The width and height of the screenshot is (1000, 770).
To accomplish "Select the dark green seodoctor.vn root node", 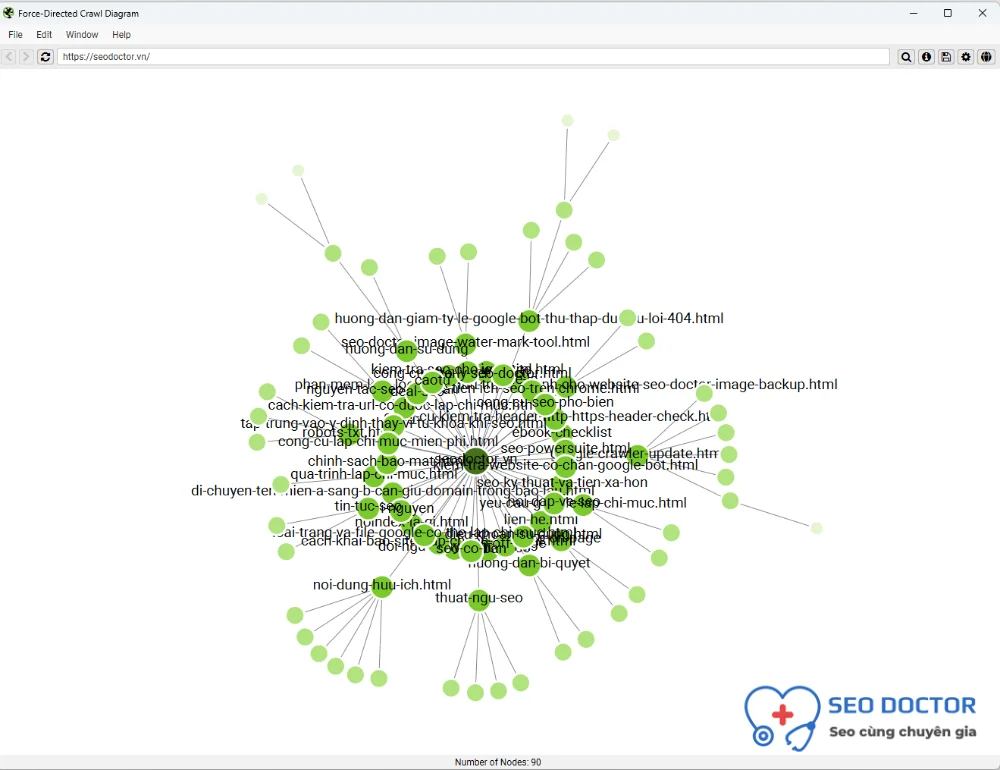I will pyautogui.click(x=475, y=460).
